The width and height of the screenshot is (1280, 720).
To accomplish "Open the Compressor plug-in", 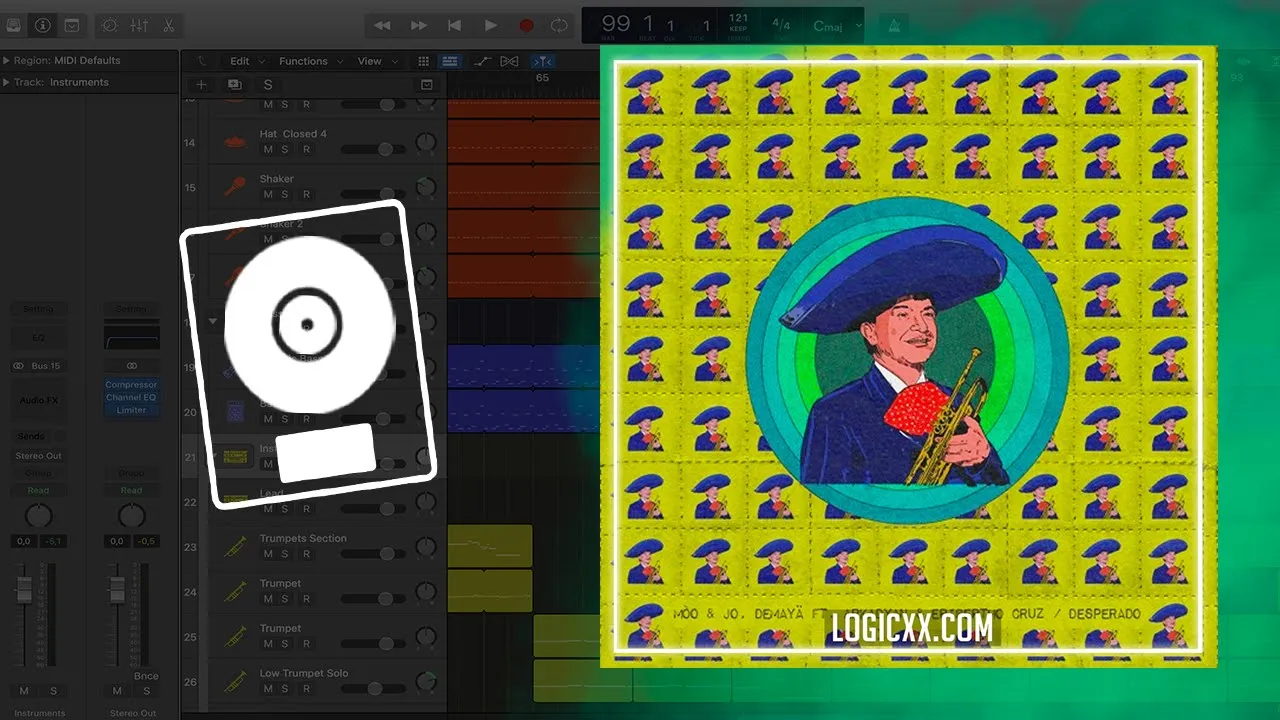I will 132,385.
